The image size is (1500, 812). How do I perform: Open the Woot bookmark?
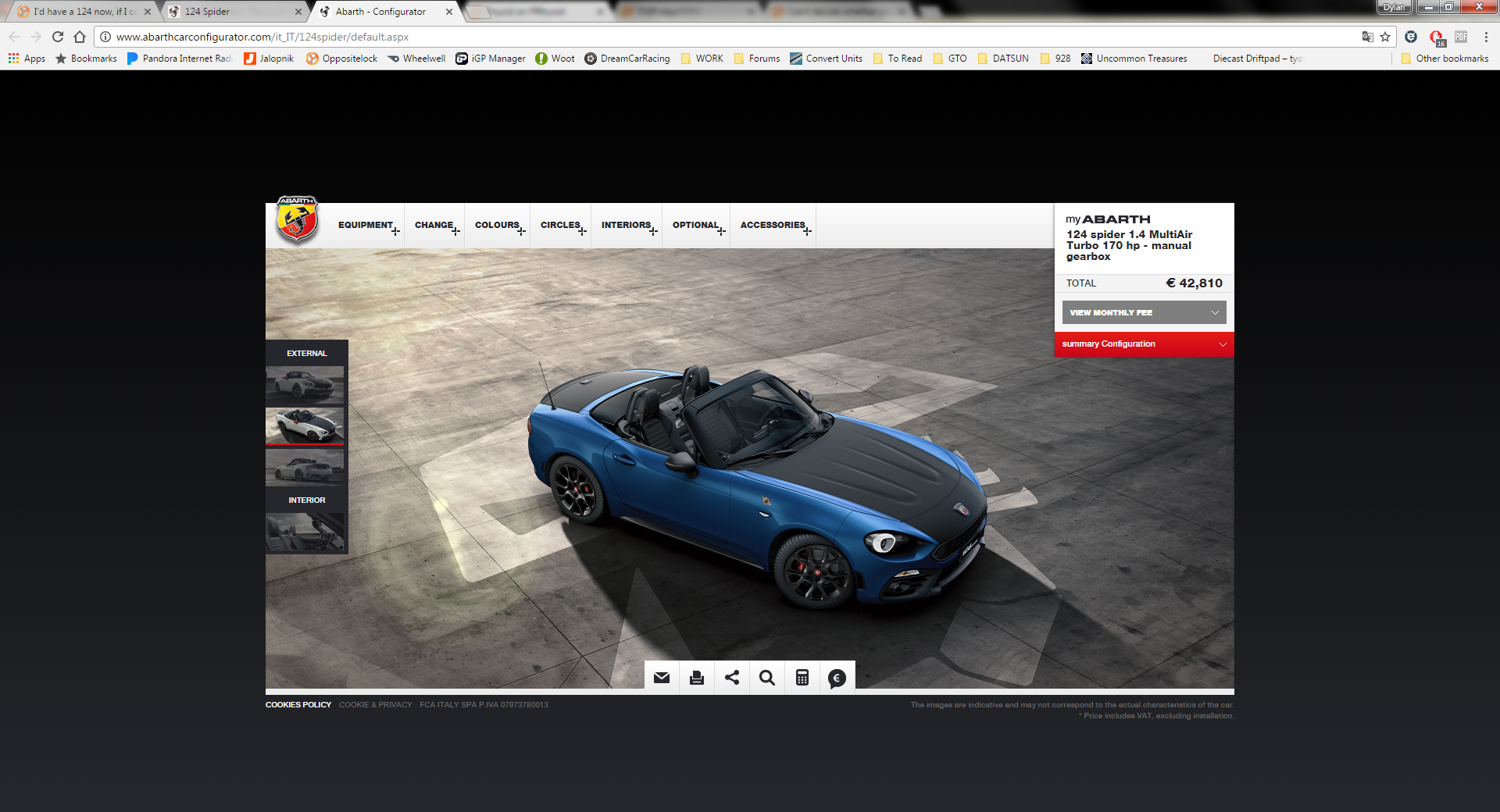click(555, 59)
